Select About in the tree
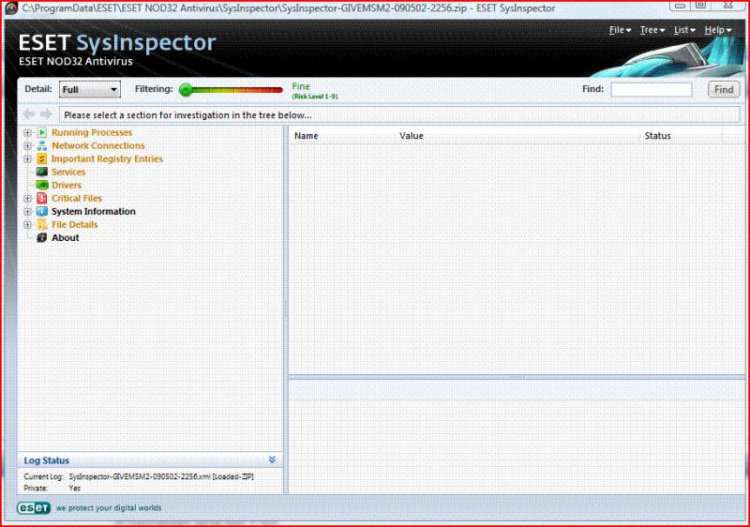This screenshot has width=750, height=527. [x=65, y=238]
